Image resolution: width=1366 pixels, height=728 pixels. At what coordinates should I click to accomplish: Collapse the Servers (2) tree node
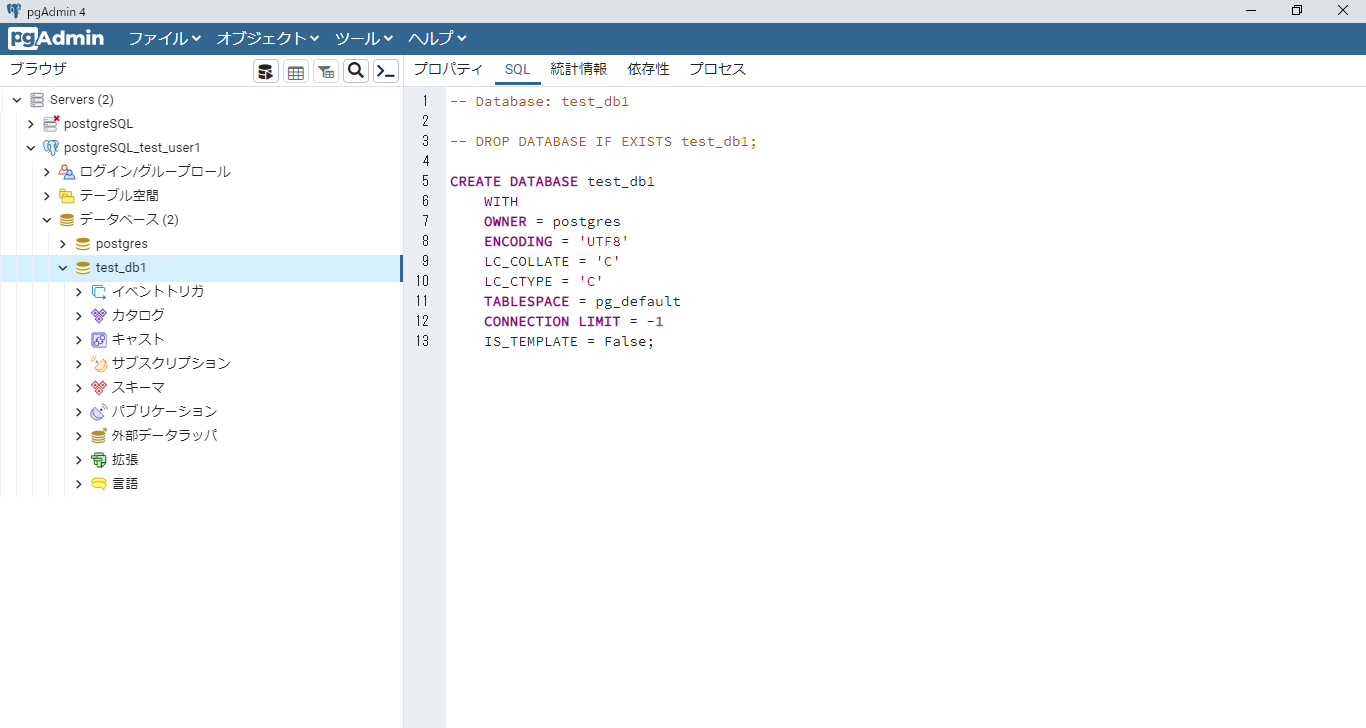17,100
